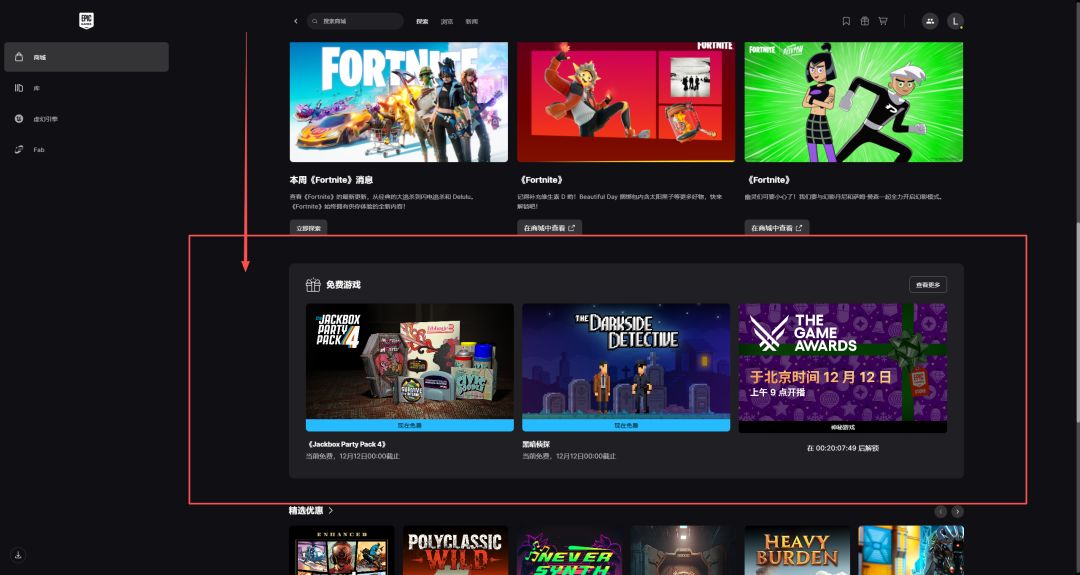The width and height of the screenshot is (1080, 575).
Task: Click the magnifier icon in the search box
Action: (315, 21)
